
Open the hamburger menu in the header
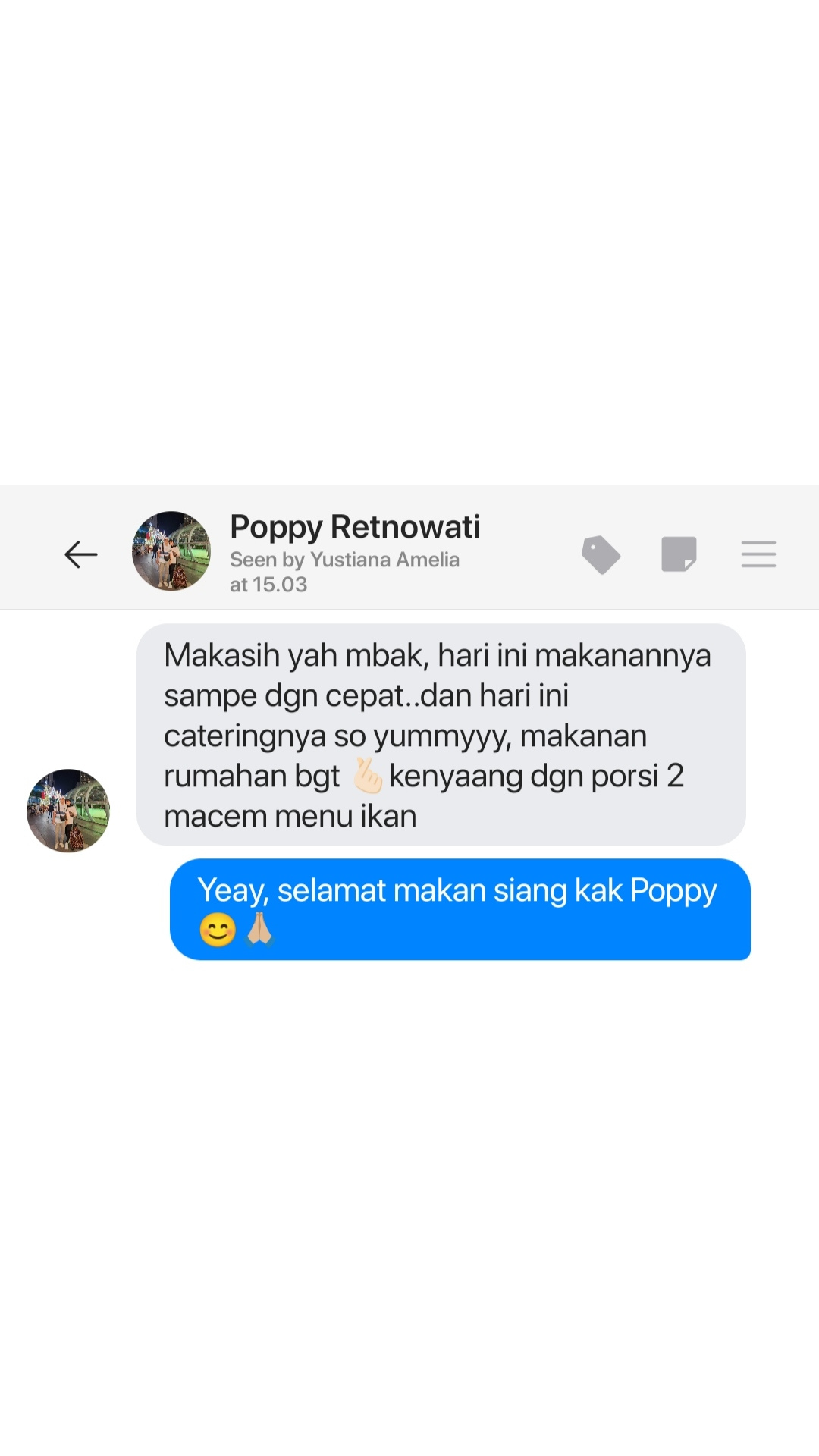tap(758, 554)
